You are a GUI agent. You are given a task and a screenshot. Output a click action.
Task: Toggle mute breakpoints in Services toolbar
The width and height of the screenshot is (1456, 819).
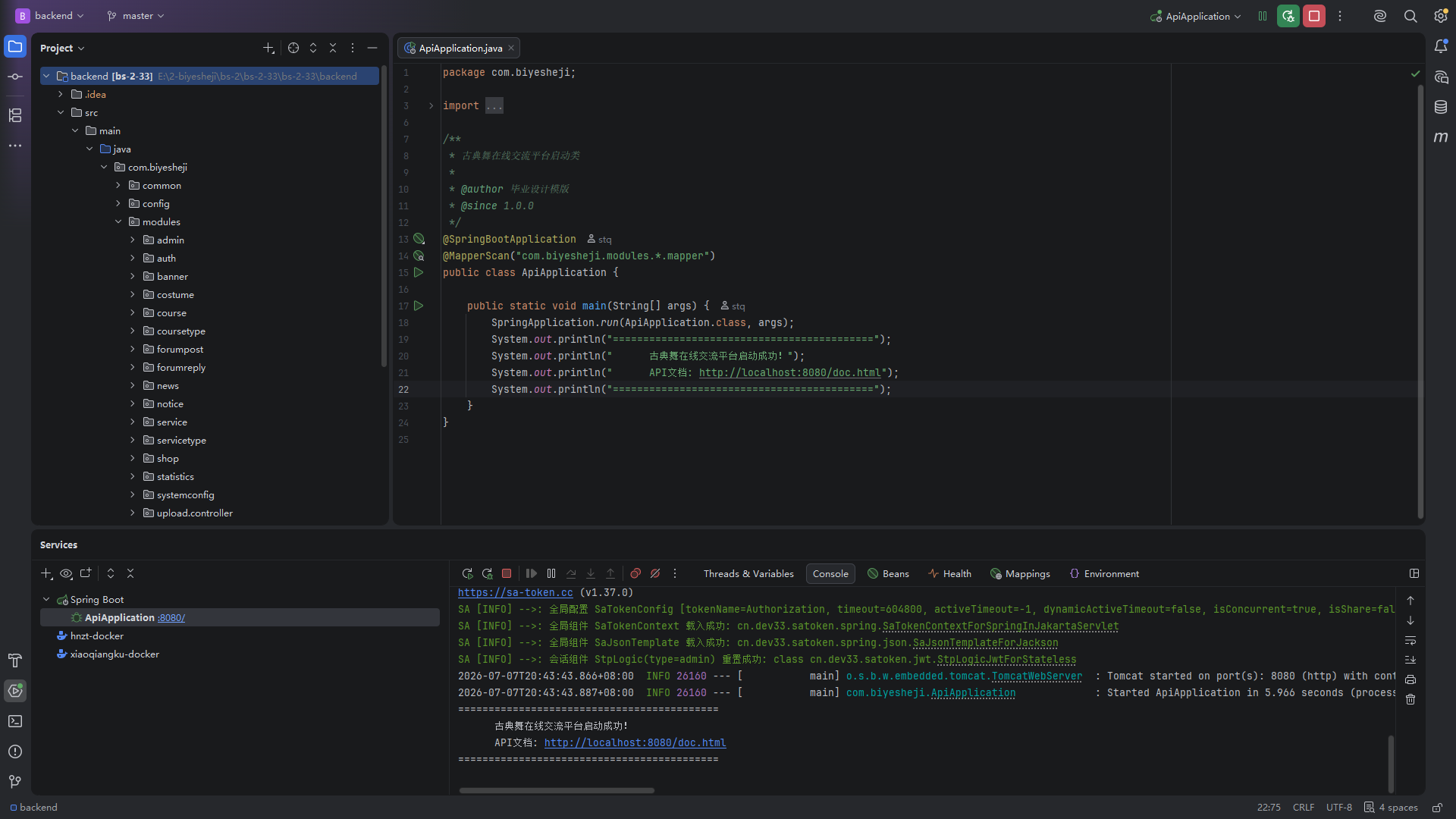tap(655, 574)
